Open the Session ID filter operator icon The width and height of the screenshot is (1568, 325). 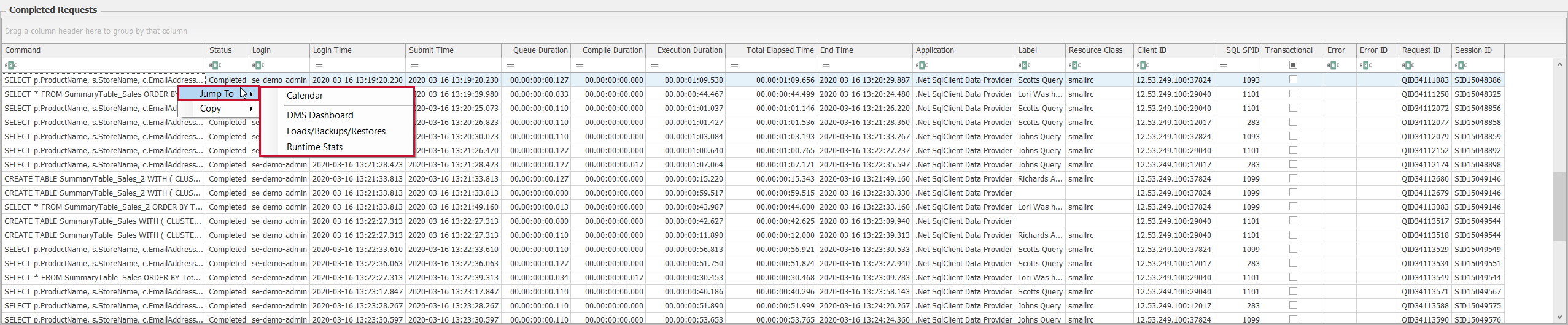click(1461, 65)
